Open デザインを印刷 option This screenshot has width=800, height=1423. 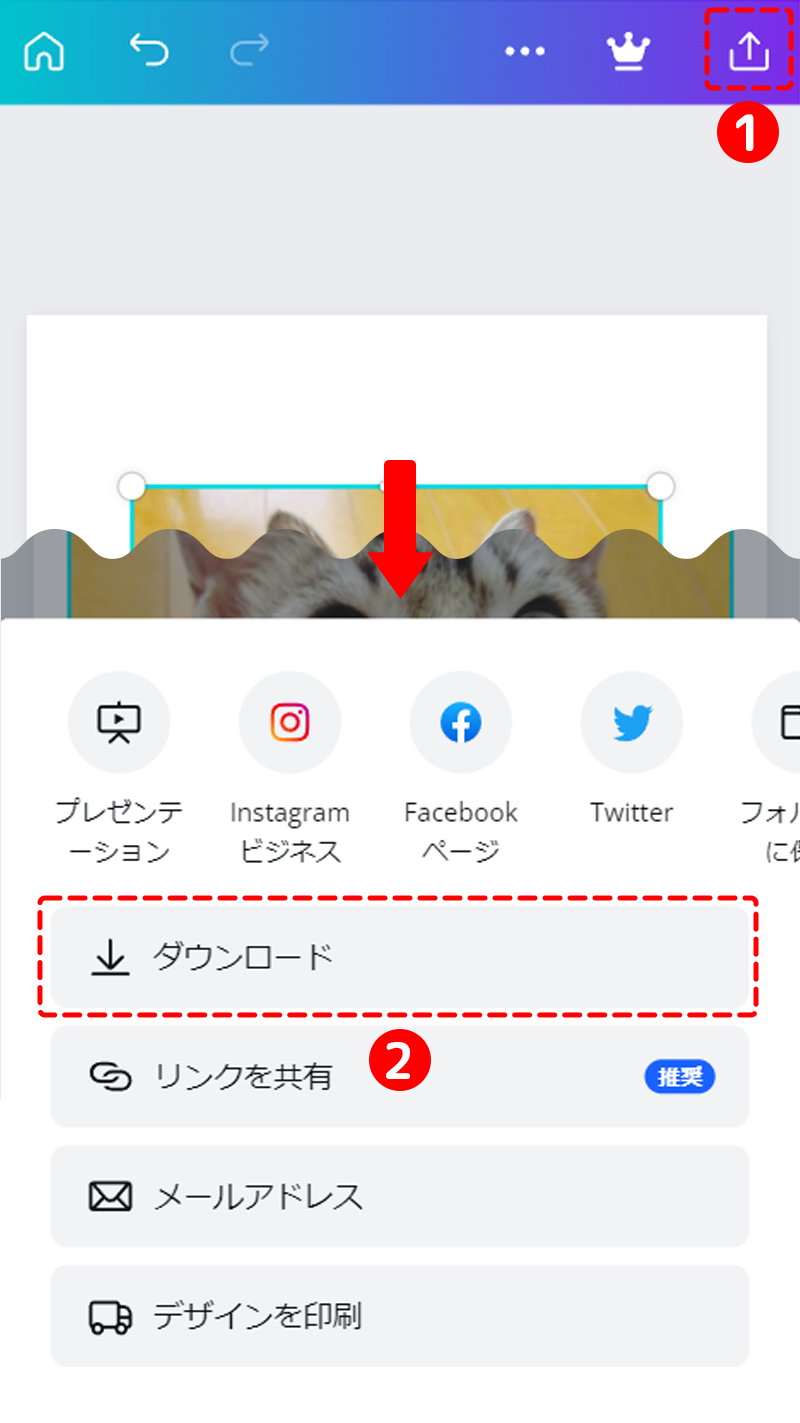tap(400, 1316)
